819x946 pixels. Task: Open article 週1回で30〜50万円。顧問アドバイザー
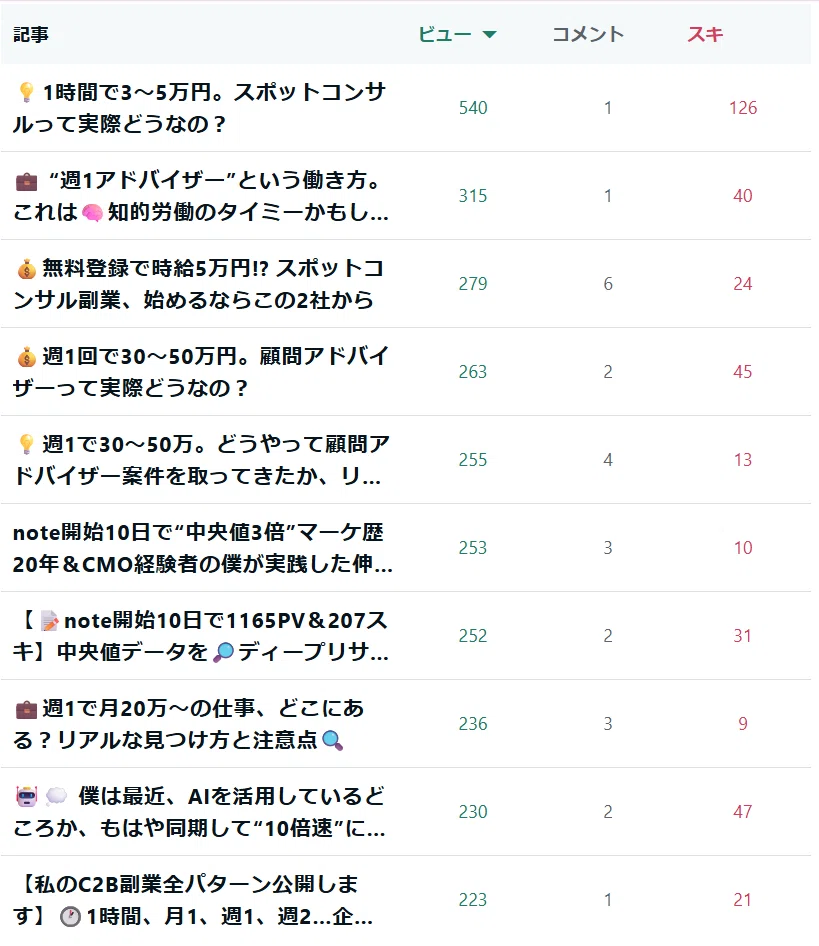click(200, 372)
